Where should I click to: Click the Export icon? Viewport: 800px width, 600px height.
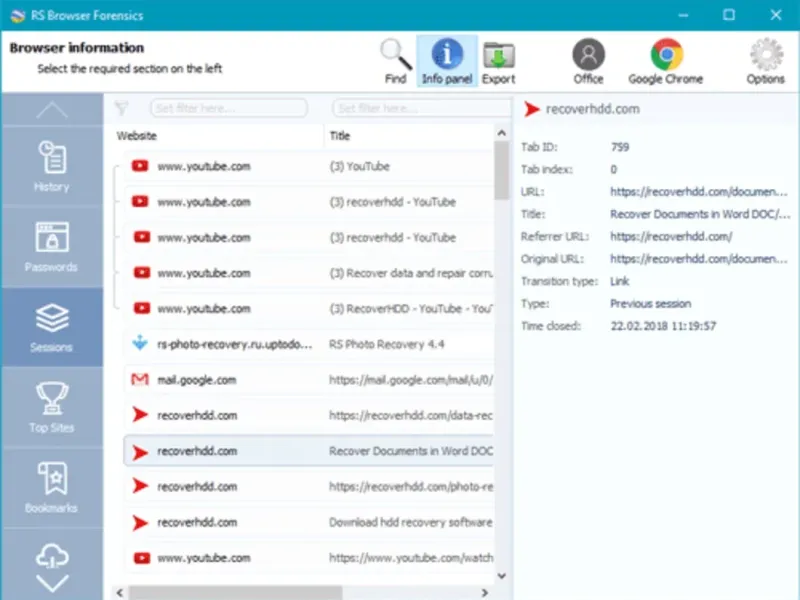pos(498,61)
